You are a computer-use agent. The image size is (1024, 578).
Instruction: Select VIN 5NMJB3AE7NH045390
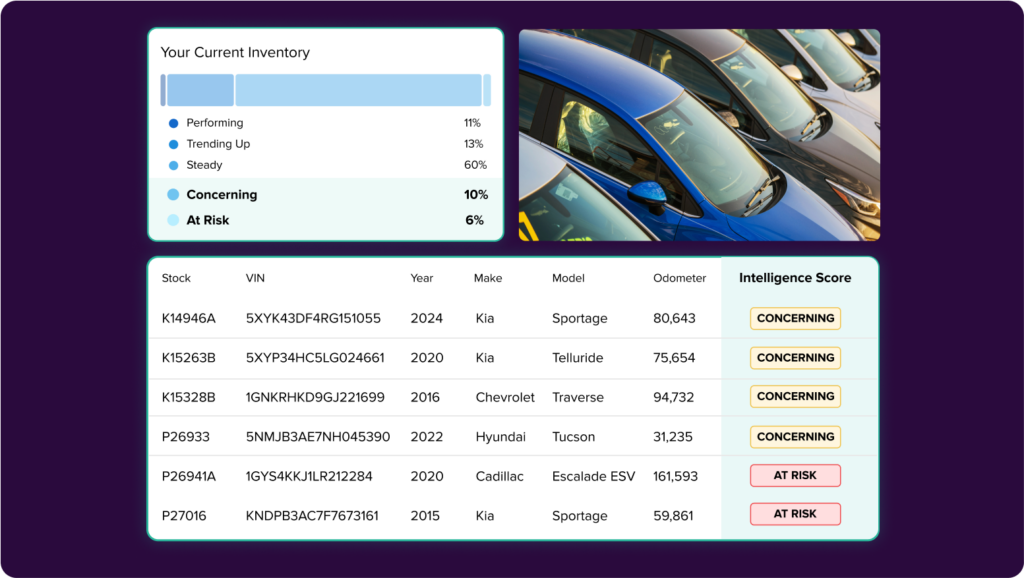[318, 437]
